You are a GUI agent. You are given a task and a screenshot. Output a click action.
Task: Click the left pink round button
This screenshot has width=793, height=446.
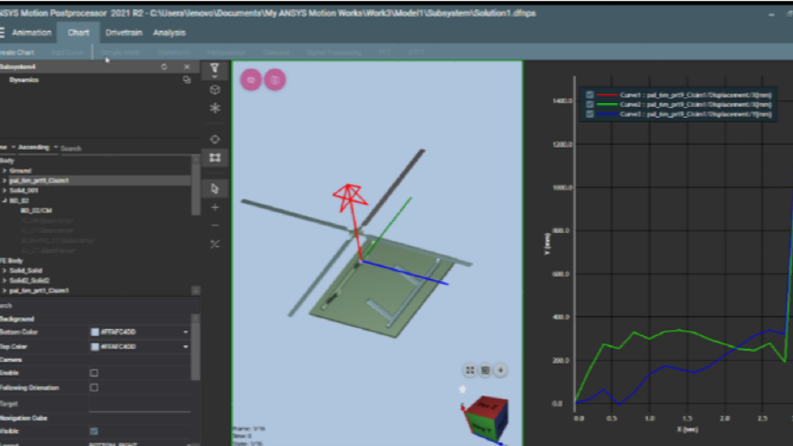251,79
